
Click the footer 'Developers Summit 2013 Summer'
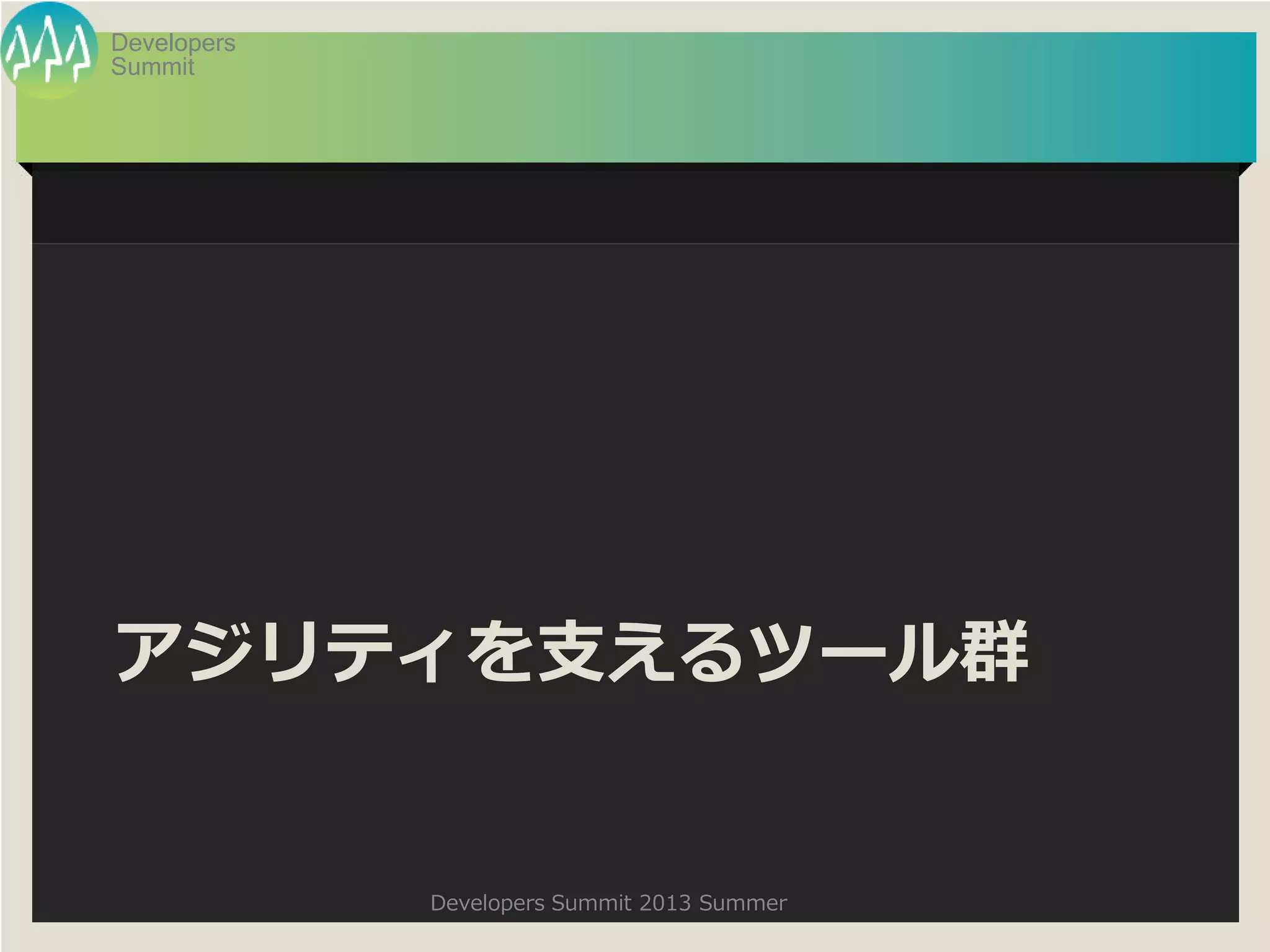[608, 903]
